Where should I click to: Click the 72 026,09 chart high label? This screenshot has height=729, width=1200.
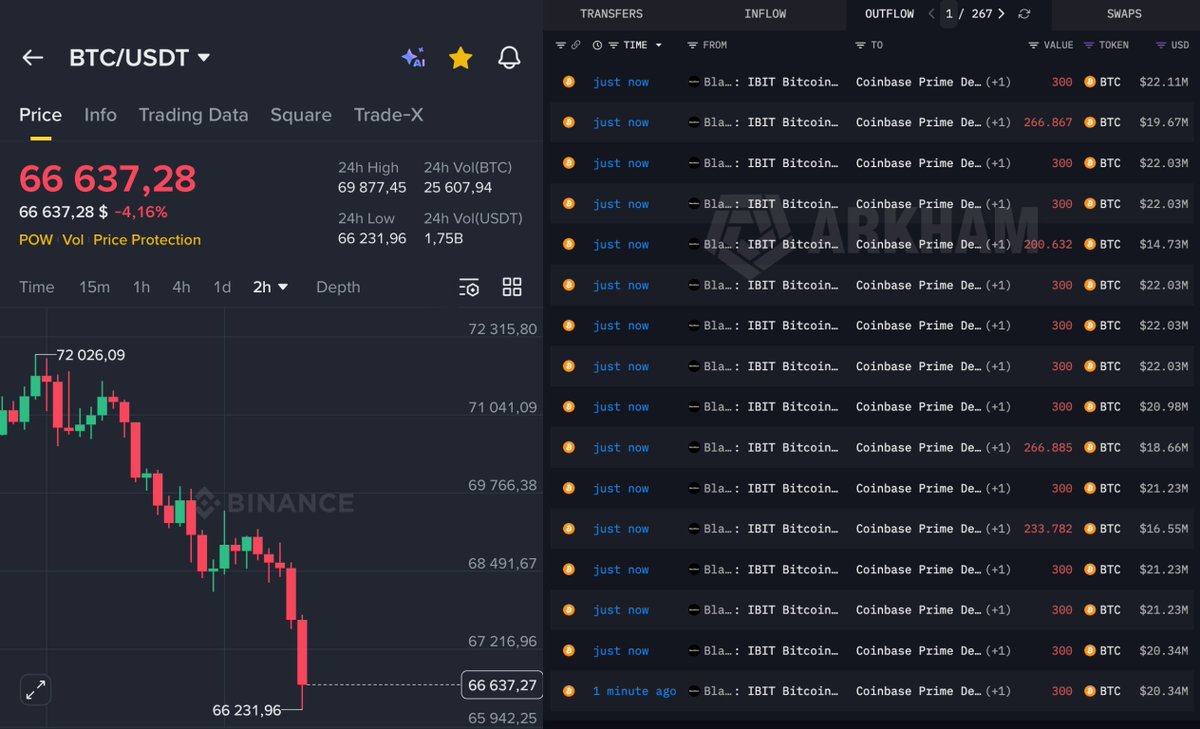click(91, 355)
